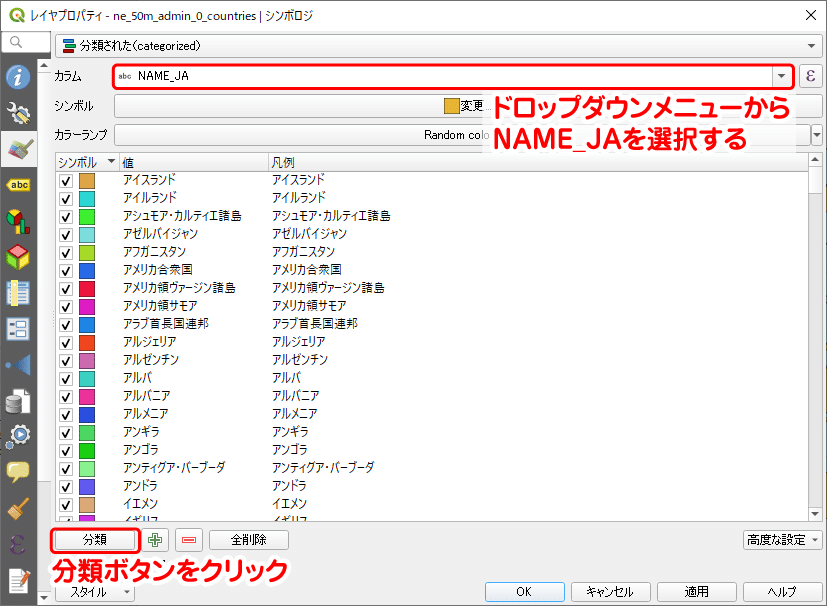Toggle the アルゼンチン checkbox
Viewport: 827px width, 606px height.
pyautogui.click(x=65, y=361)
